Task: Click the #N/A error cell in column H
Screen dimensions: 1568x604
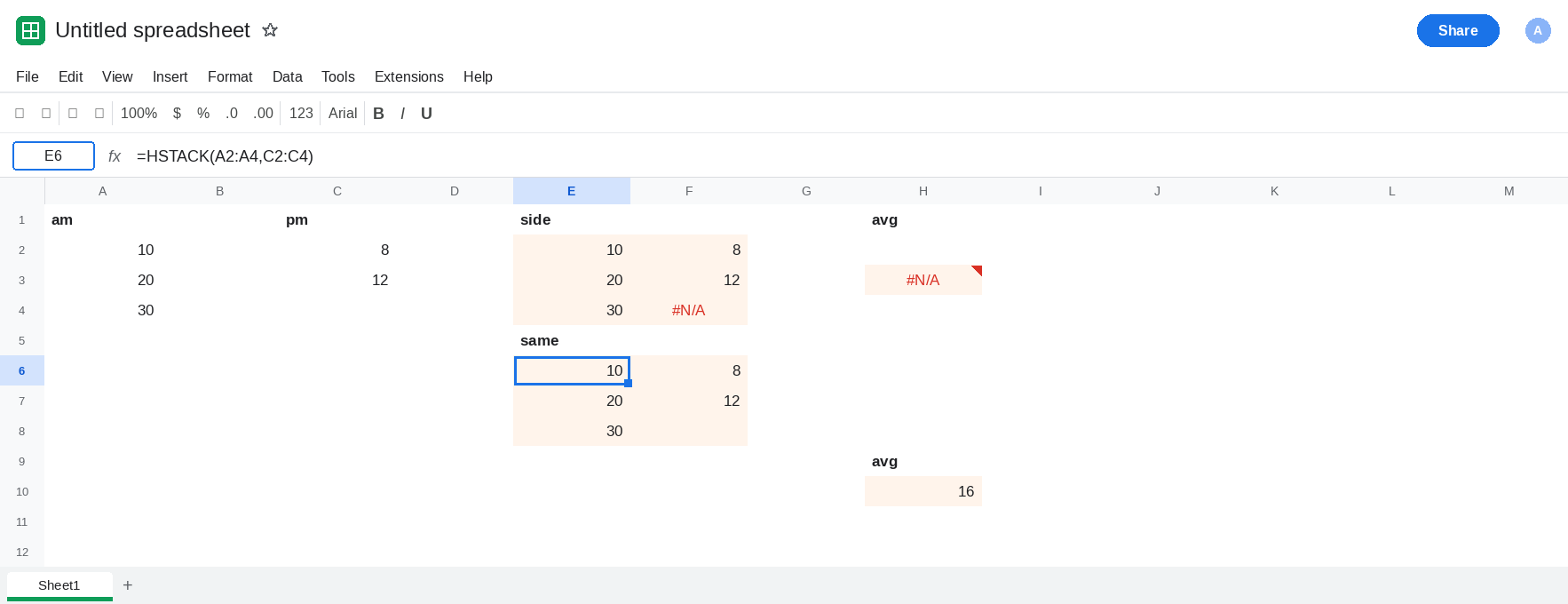Action: click(923, 280)
